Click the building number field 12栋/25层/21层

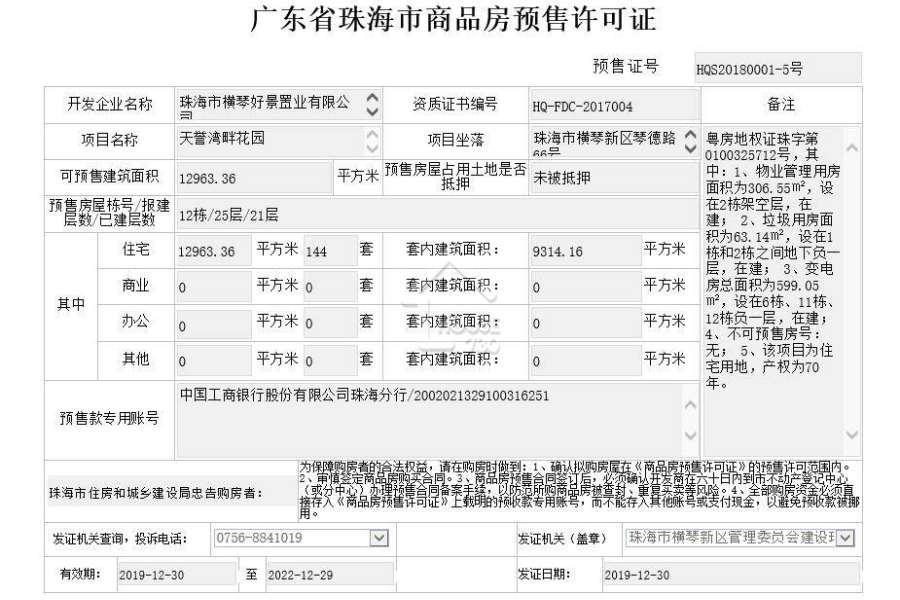click(x=436, y=214)
